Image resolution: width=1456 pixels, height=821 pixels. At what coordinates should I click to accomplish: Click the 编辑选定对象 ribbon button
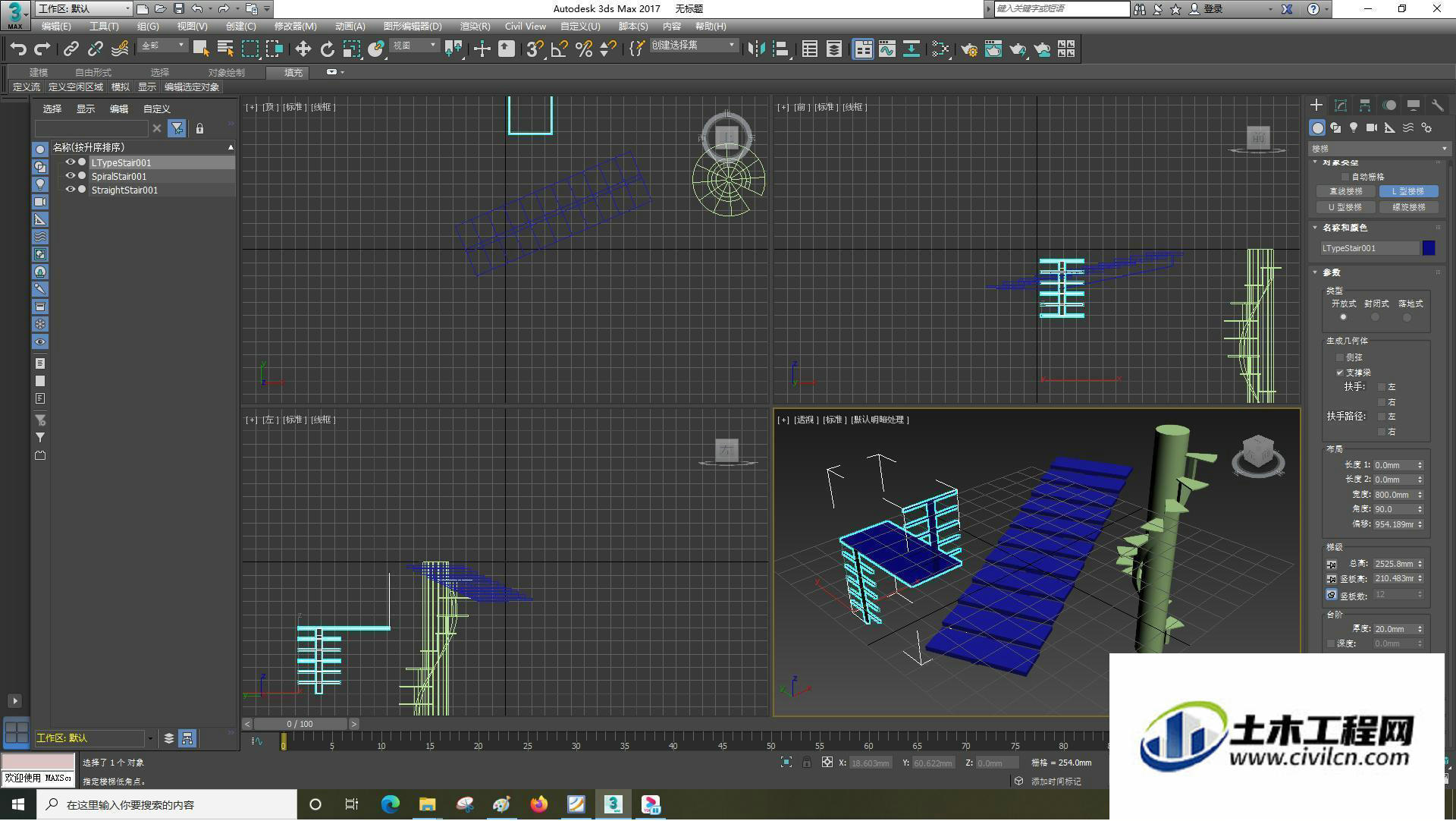coord(192,87)
